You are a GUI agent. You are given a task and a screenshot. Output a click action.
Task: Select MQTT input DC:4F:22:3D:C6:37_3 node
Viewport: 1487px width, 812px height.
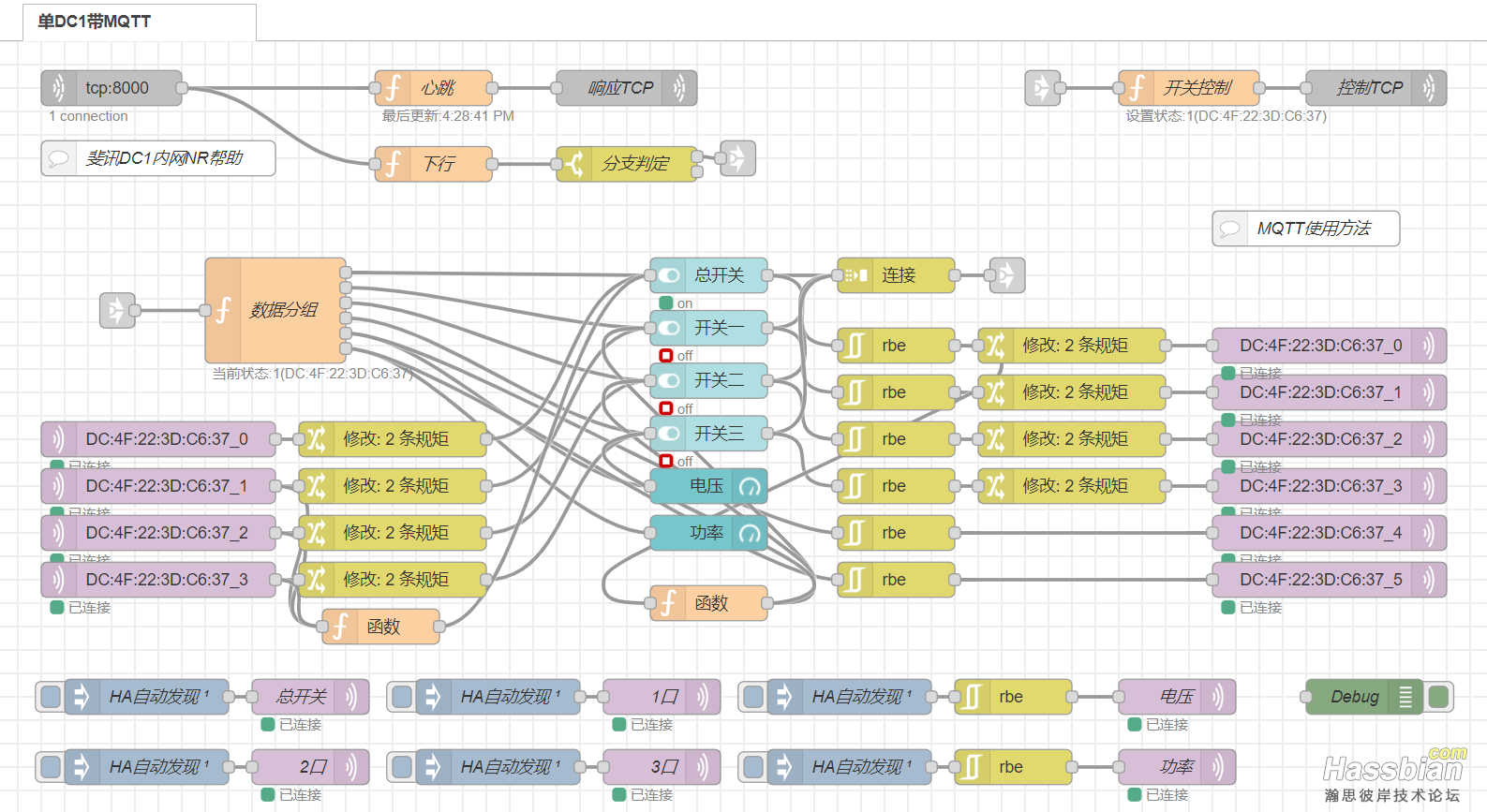158,580
